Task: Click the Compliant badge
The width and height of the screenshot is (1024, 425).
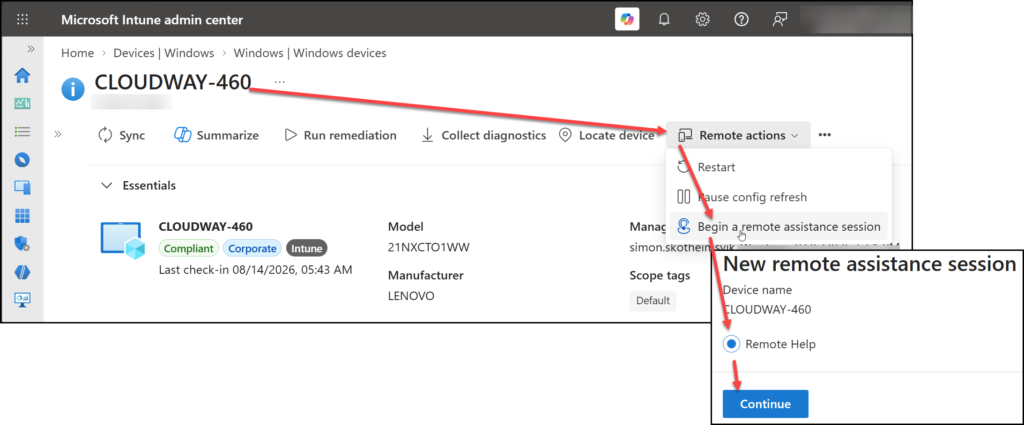Action: tap(189, 248)
